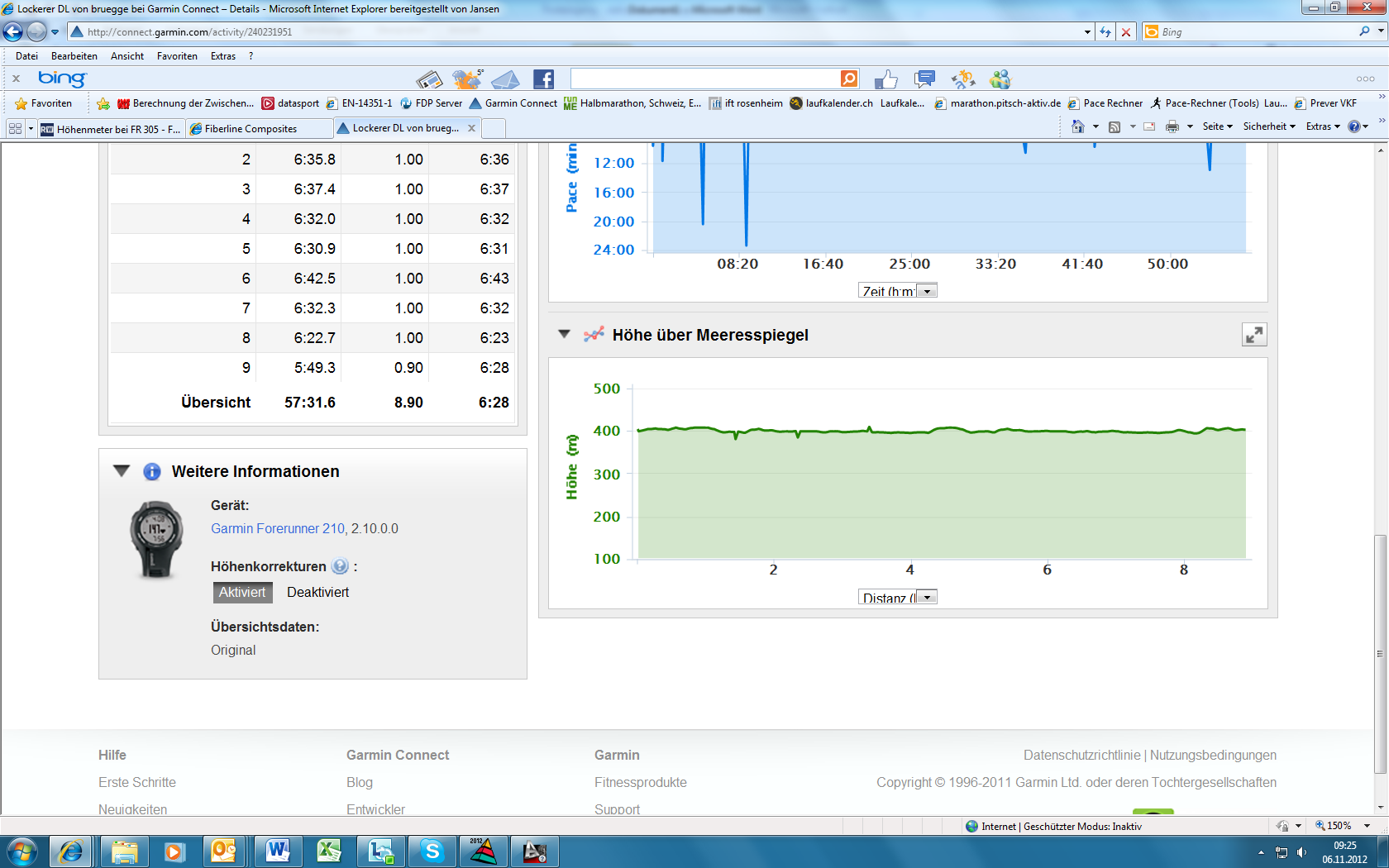Image resolution: width=1389 pixels, height=868 pixels.
Task: Open the Favoriten menu in menu bar
Action: [177, 56]
